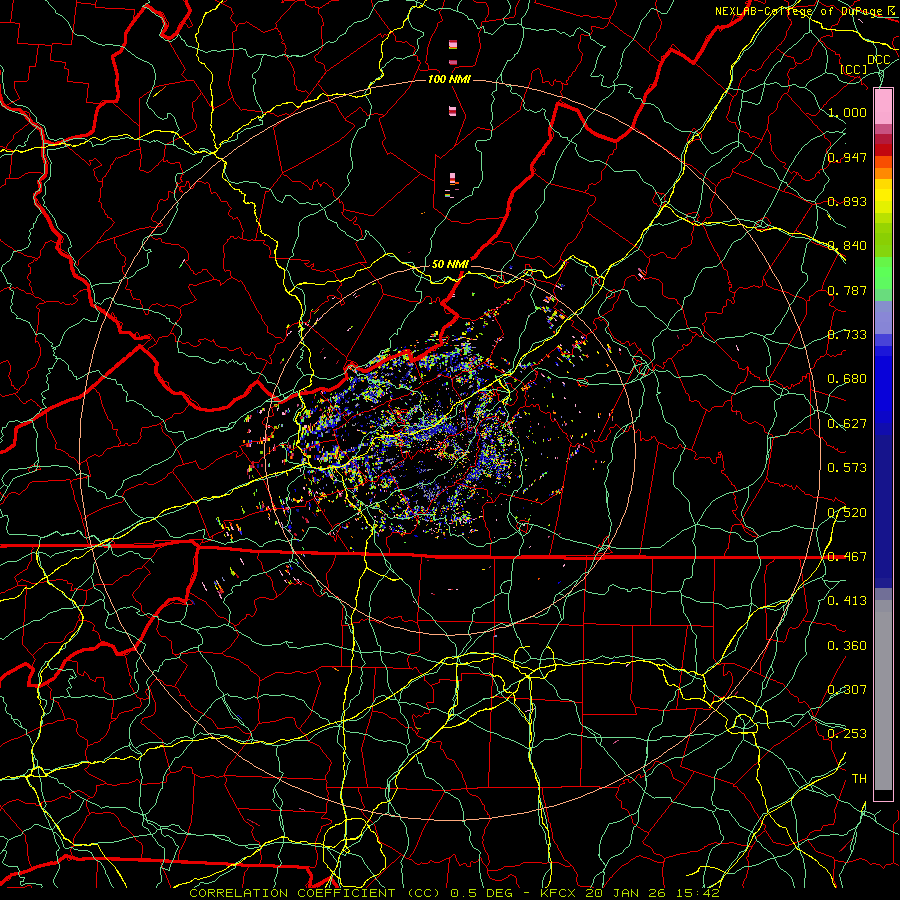Click the 20 JAN 26 date text
This screenshot has width=900, height=900.
[x=625, y=893]
